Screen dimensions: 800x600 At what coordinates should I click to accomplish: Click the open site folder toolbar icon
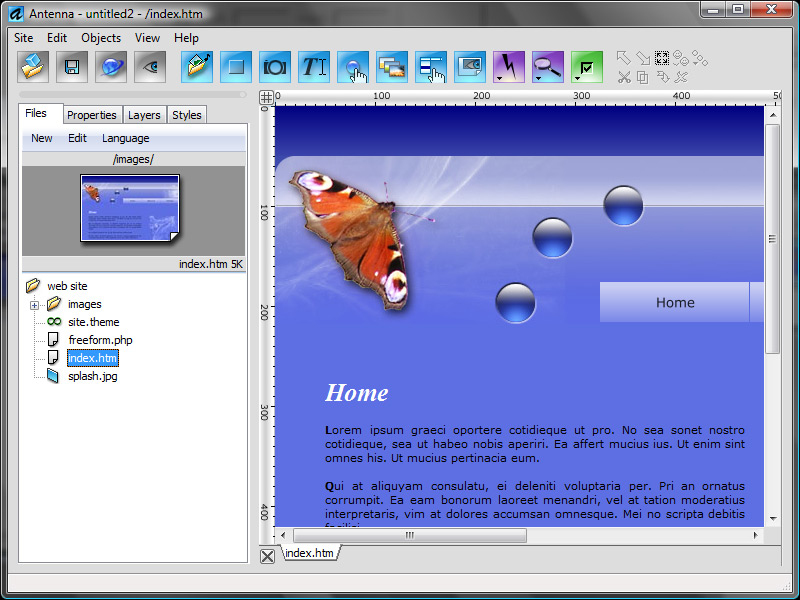click(33, 67)
